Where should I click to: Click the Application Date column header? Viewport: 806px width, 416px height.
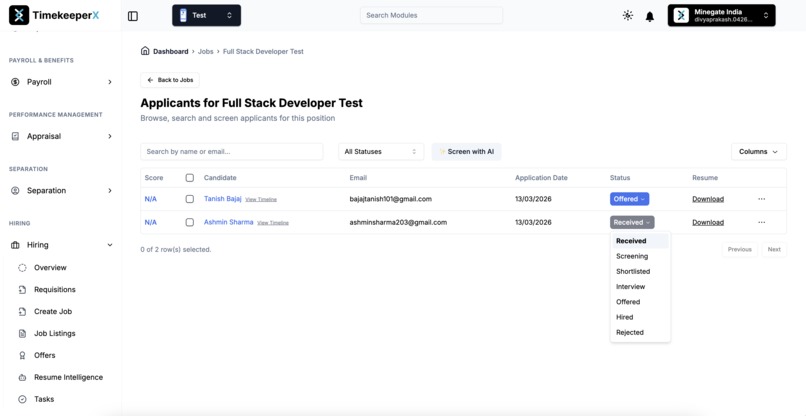point(541,178)
